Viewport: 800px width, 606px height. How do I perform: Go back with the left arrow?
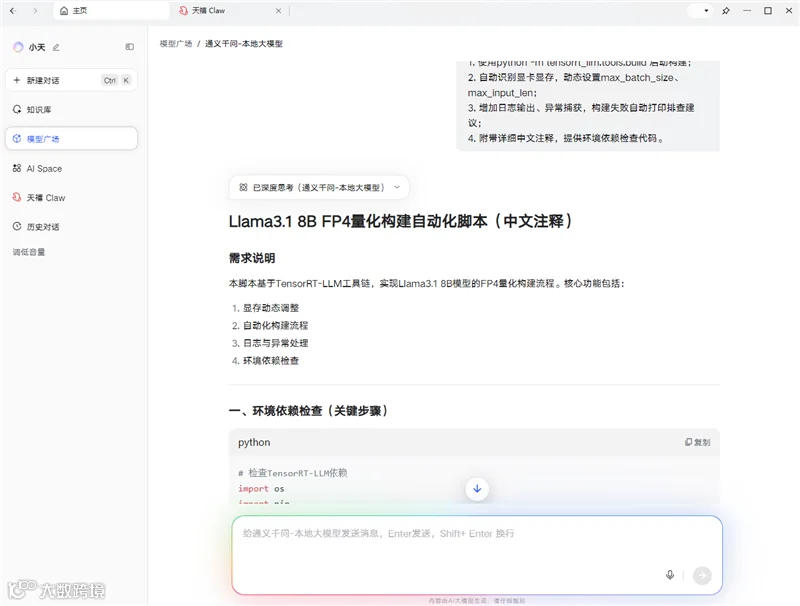coord(13,11)
